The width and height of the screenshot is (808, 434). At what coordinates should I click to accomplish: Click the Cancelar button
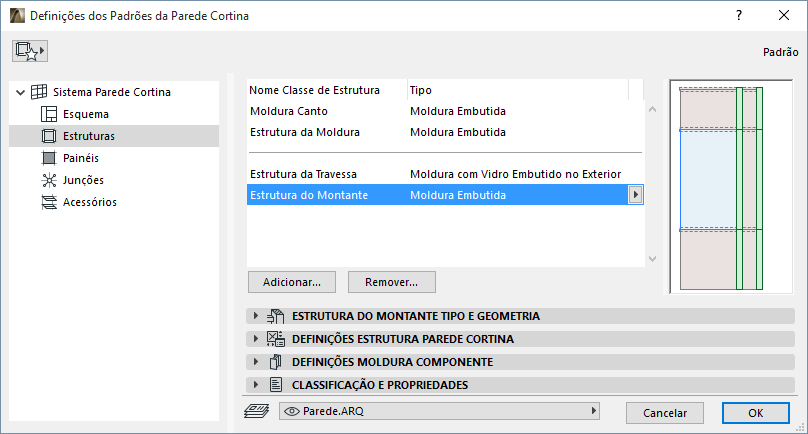click(x=665, y=413)
